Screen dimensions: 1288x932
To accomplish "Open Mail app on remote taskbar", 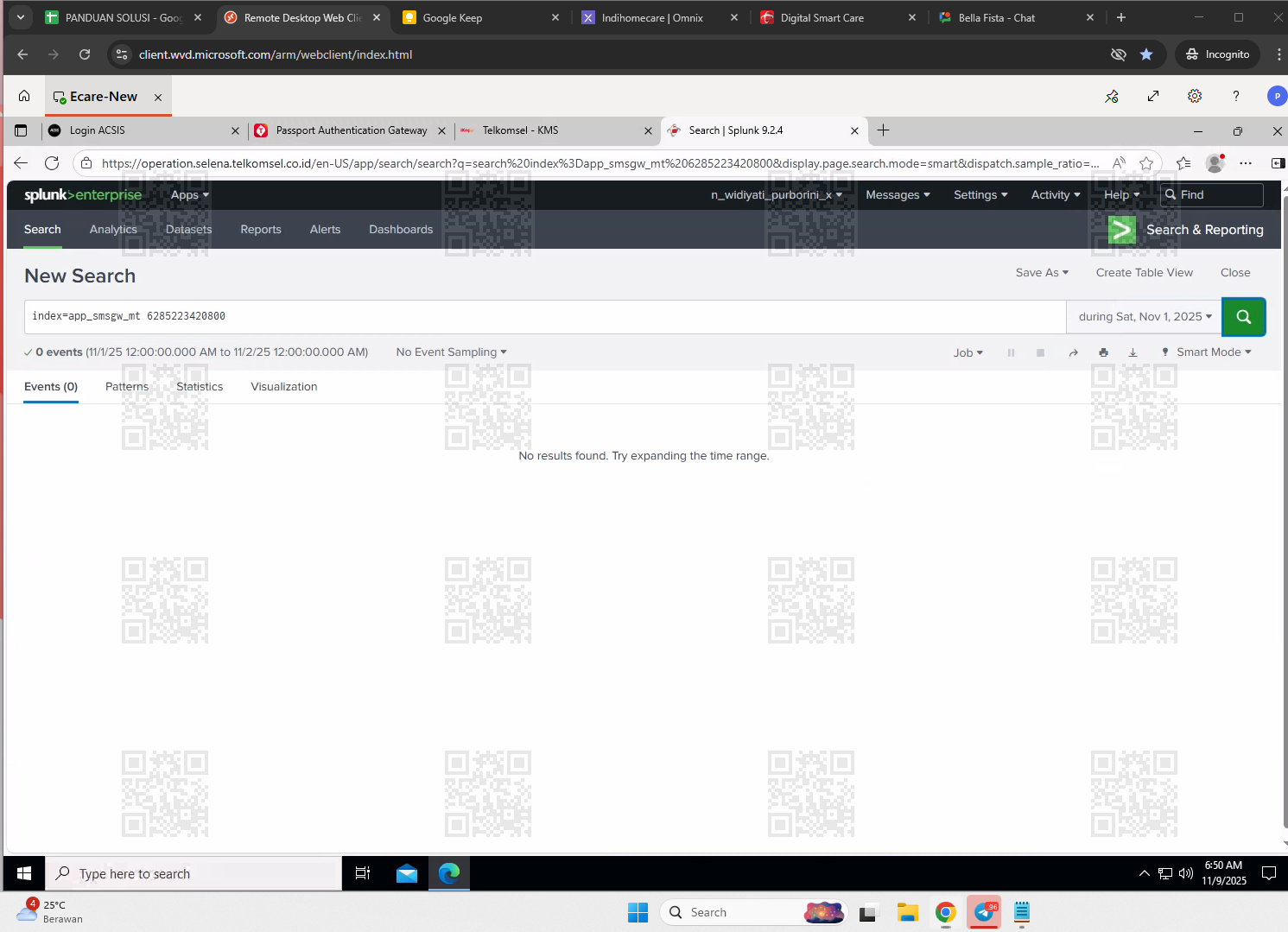I will click(407, 873).
